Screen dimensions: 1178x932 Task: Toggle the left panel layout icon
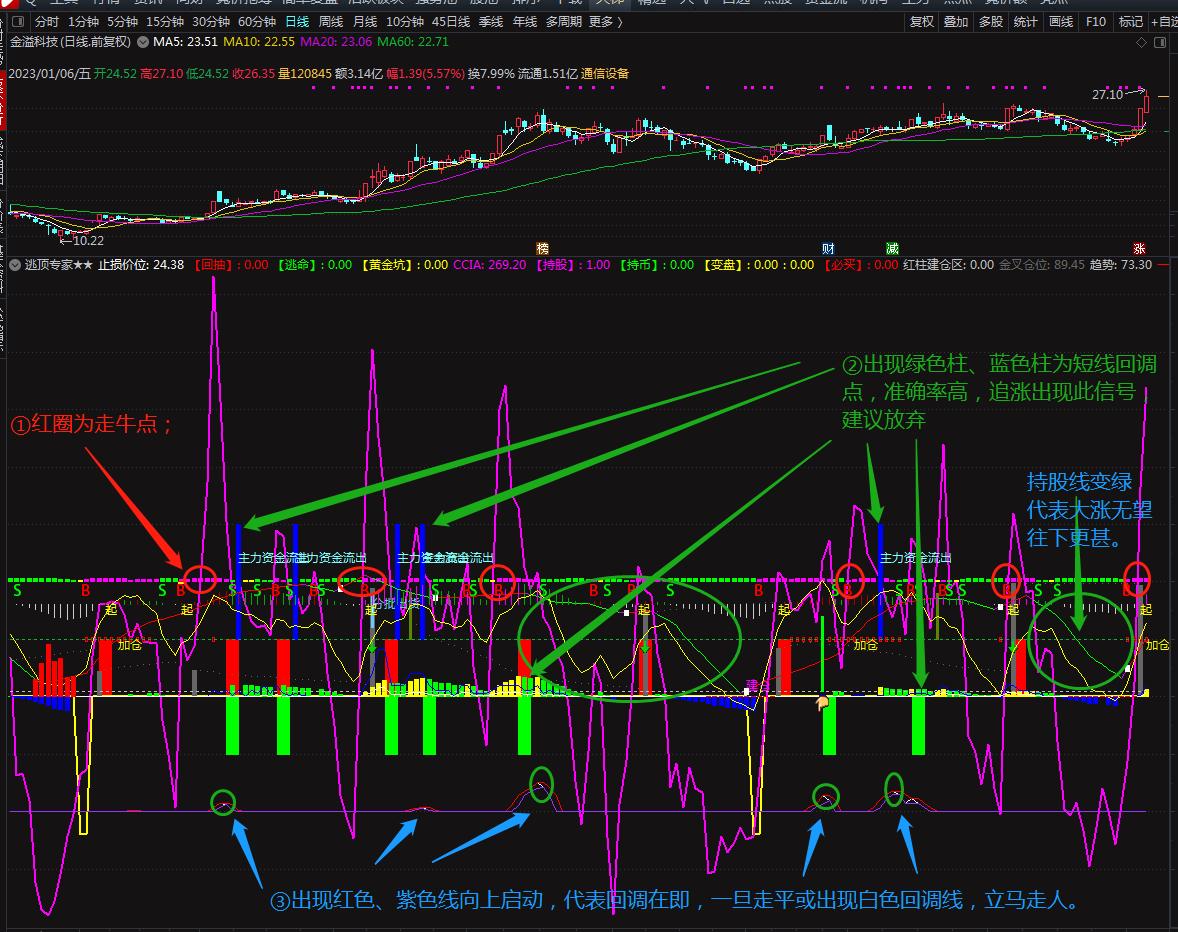click(x=18, y=22)
